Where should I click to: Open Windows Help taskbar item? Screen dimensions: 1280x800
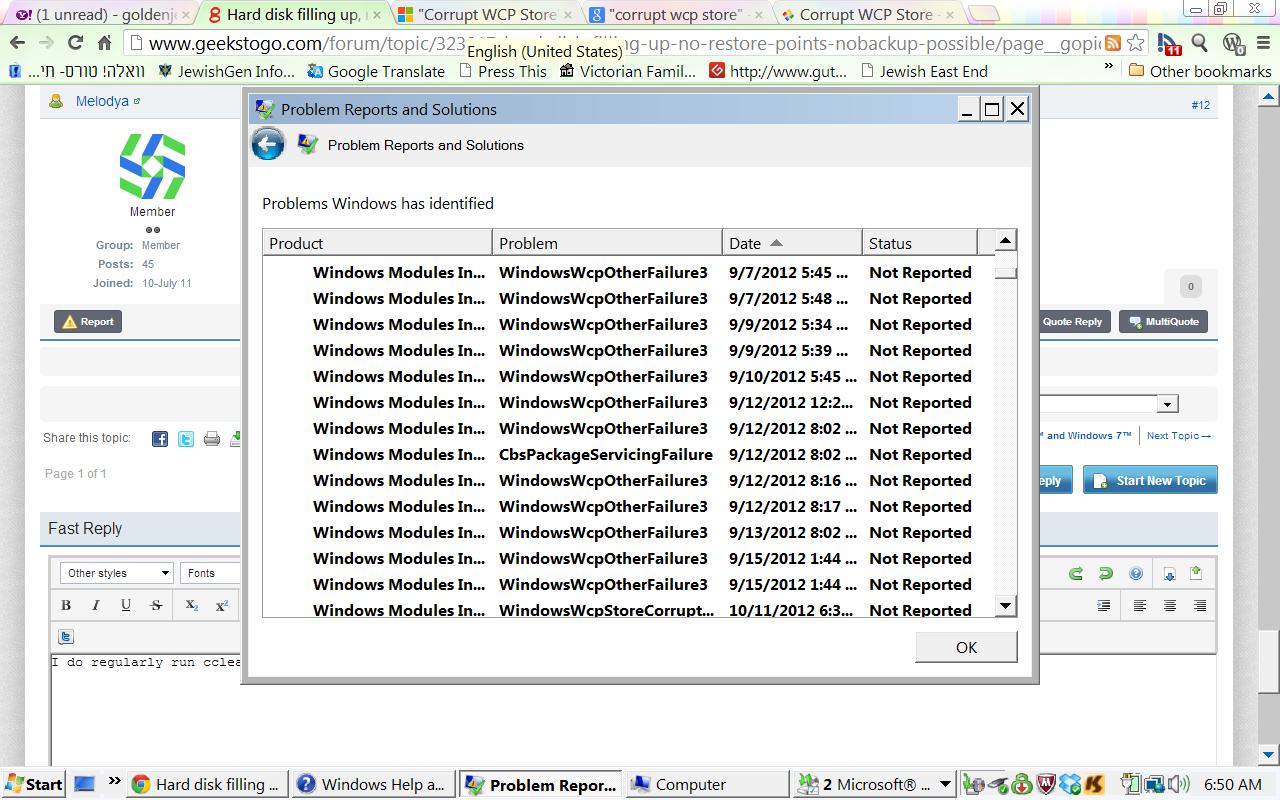(372, 784)
